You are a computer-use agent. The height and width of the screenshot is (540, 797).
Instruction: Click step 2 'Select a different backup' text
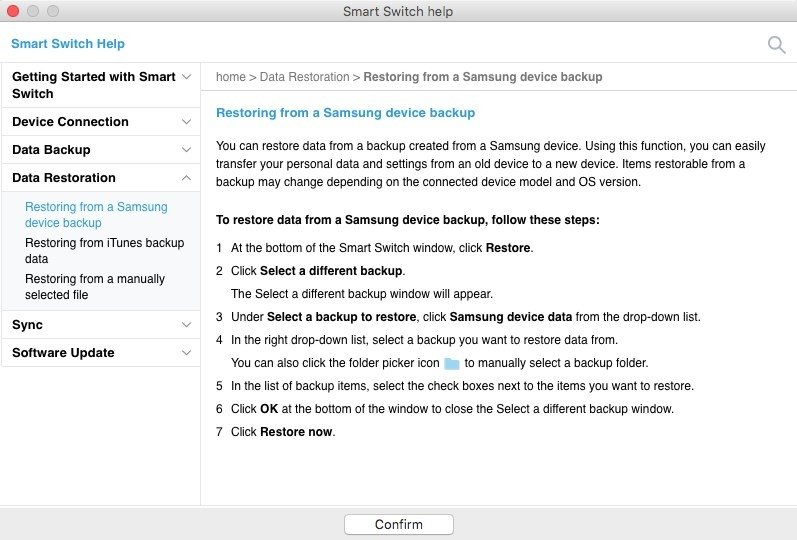tap(331, 271)
